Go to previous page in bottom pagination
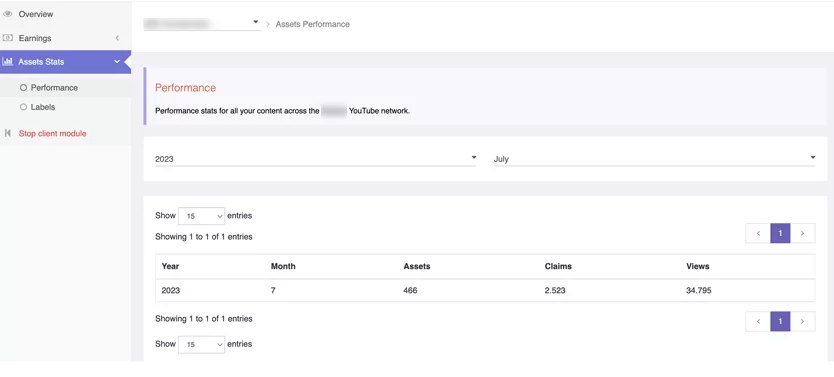 coord(758,321)
